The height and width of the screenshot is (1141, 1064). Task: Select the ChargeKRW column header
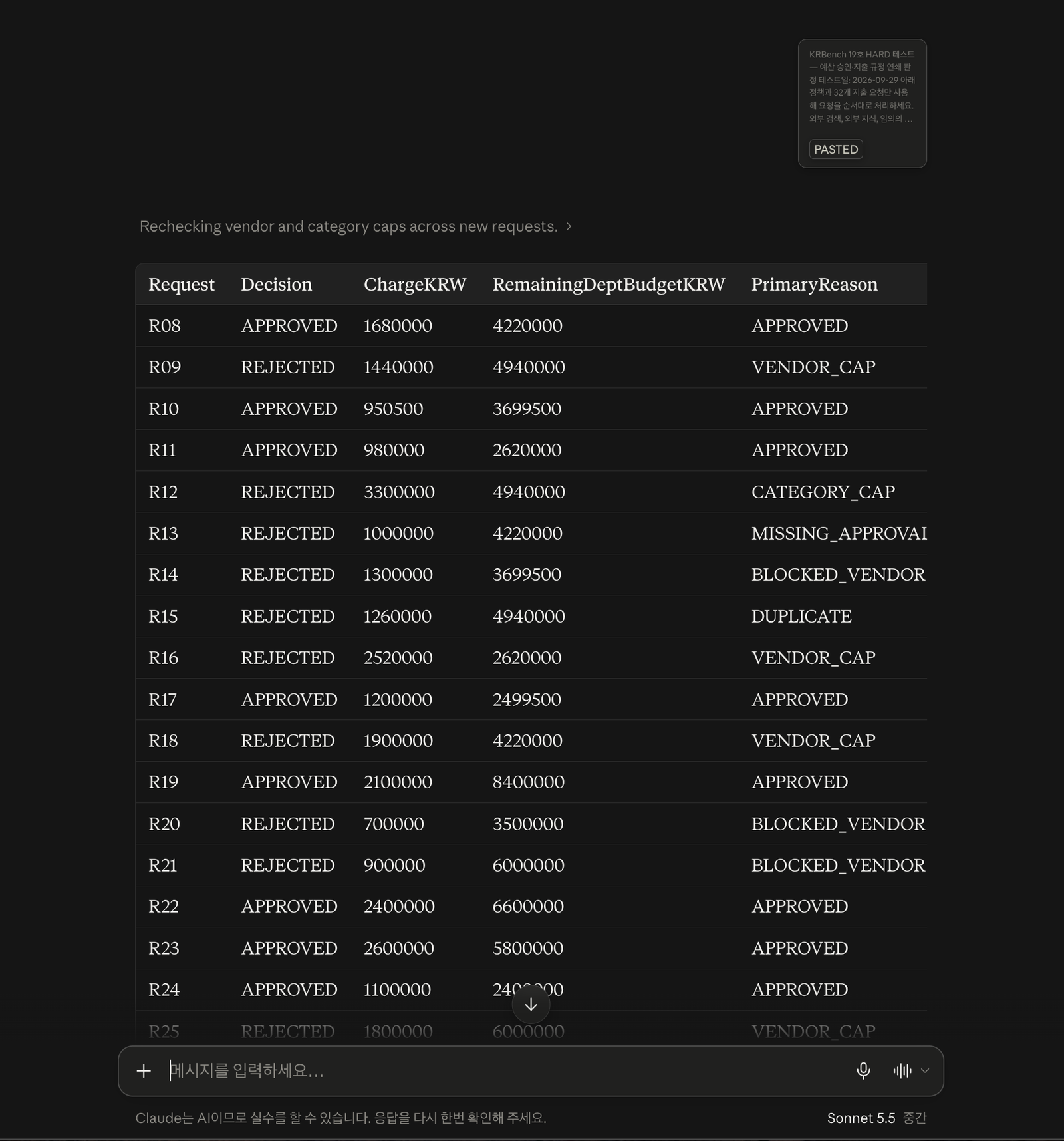(415, 285)
